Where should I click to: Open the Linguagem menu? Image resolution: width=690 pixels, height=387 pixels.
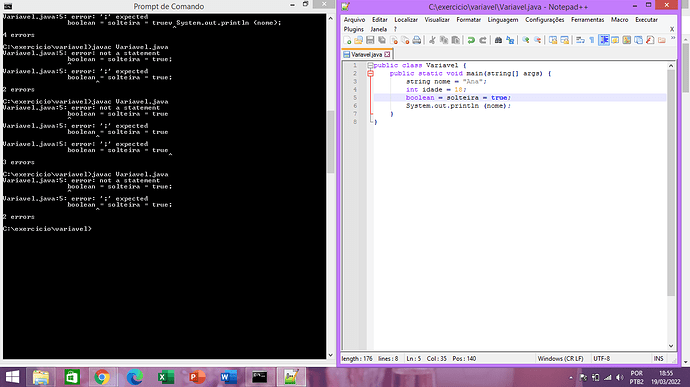point(503,20)
